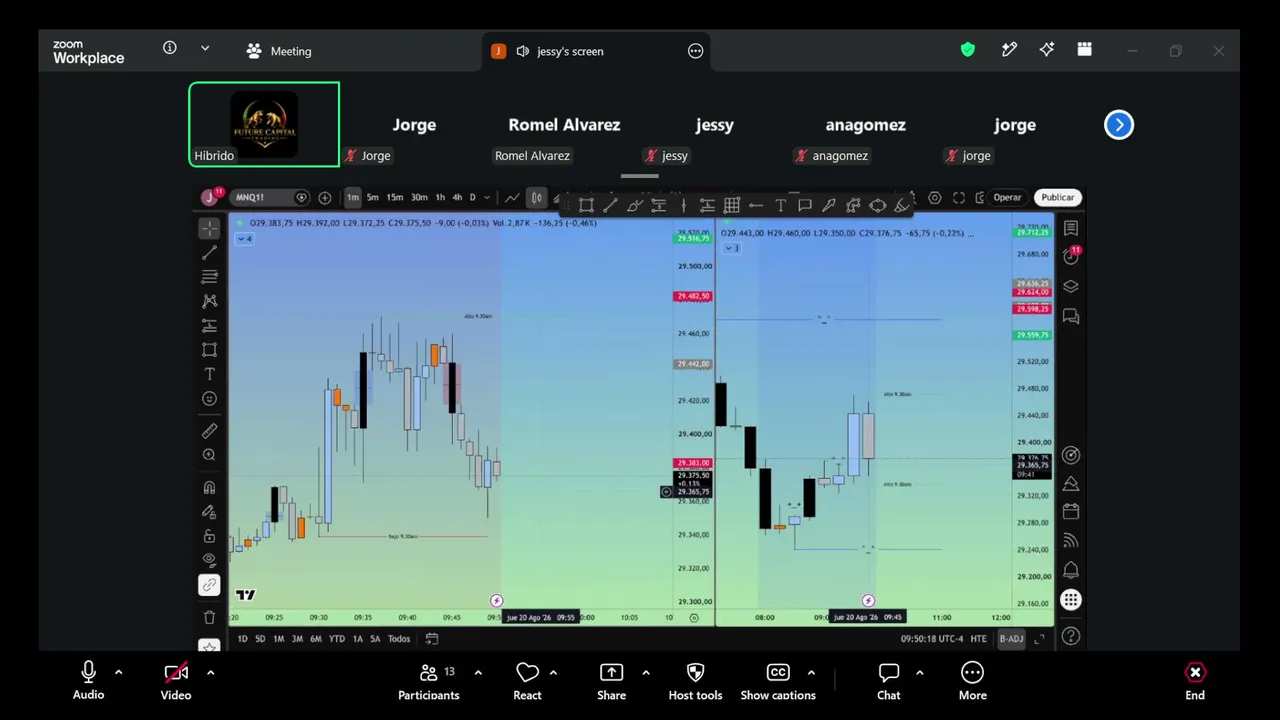This screenshot has height=720, width=1280.
Task: Expand the timeframe dropdown arrow after D
Action: pos(487,198)
